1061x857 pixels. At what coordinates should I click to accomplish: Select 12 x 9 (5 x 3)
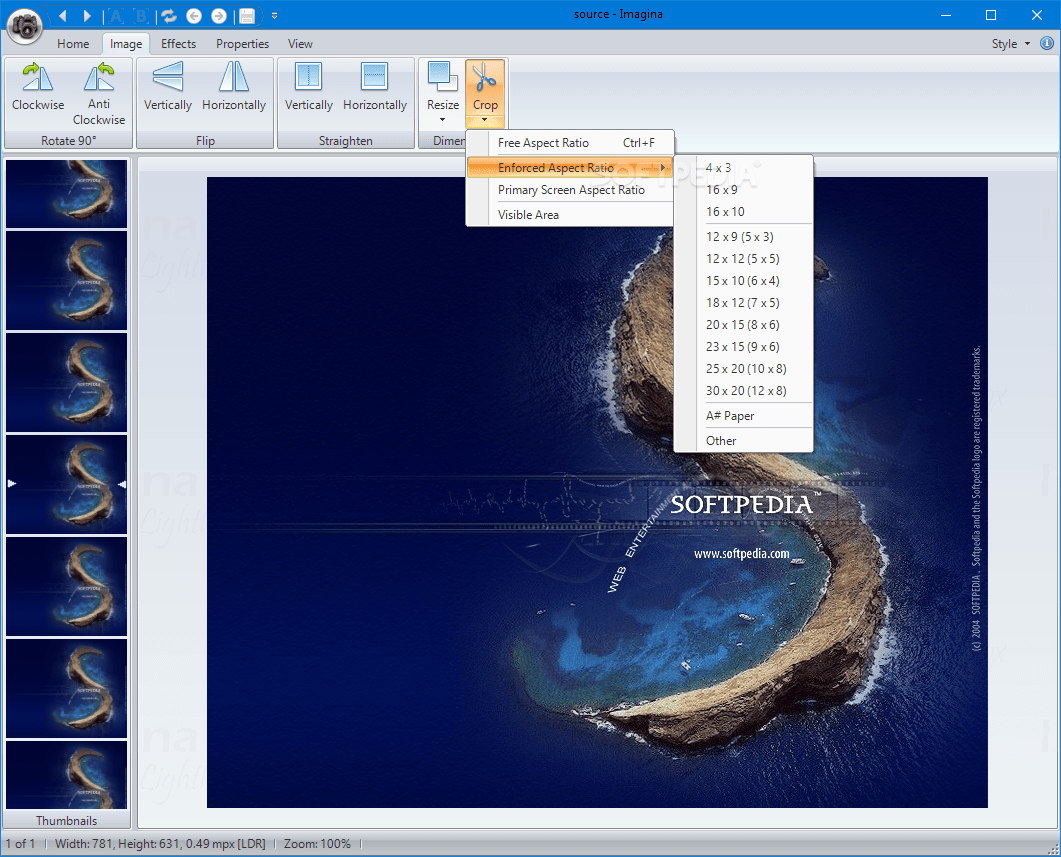tap(744, 237)
